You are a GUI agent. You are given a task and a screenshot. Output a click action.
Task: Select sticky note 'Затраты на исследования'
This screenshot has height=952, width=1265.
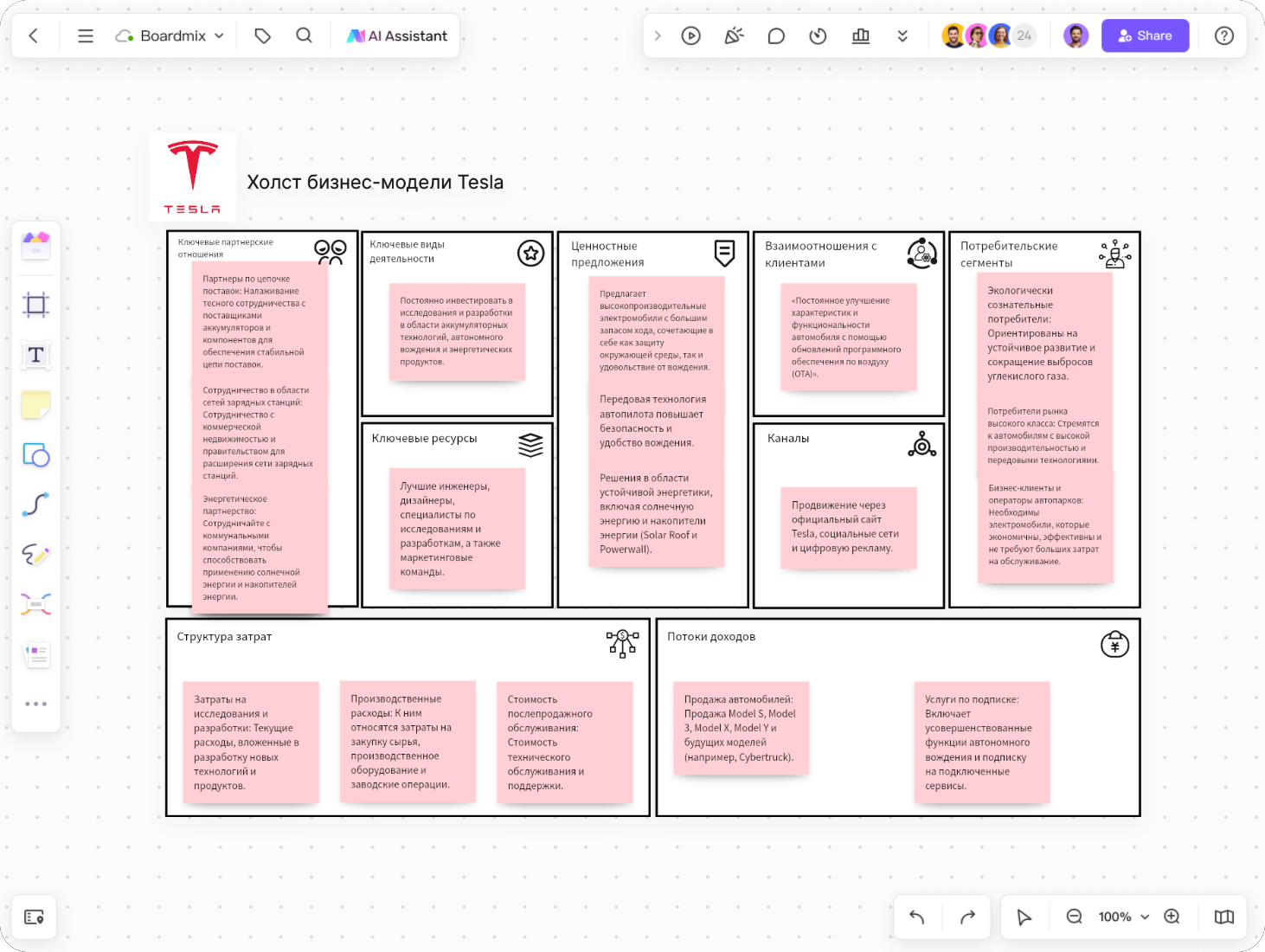pos(251,743)
